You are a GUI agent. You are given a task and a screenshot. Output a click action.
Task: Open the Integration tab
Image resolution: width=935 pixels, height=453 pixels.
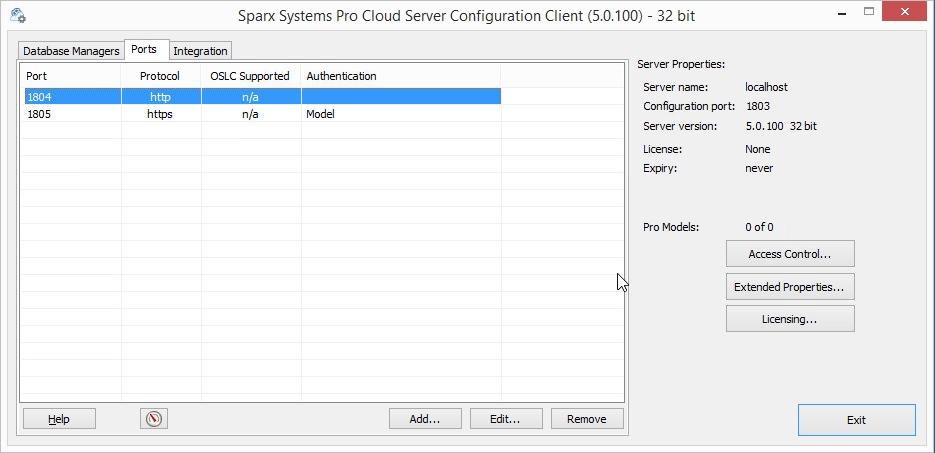200,51
